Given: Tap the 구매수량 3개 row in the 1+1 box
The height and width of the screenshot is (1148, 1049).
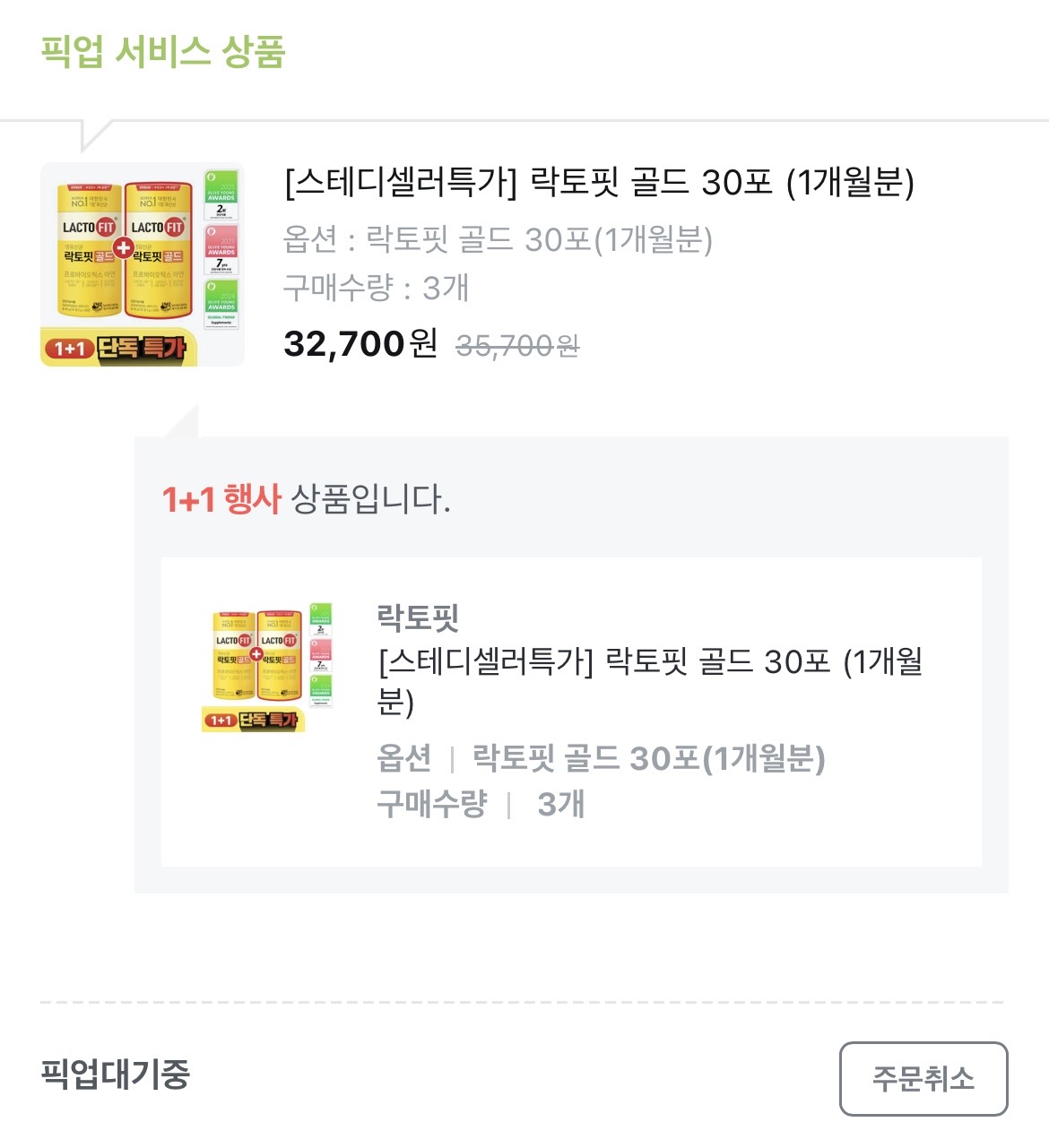Looking at the screenshot, I should (481, 804).
